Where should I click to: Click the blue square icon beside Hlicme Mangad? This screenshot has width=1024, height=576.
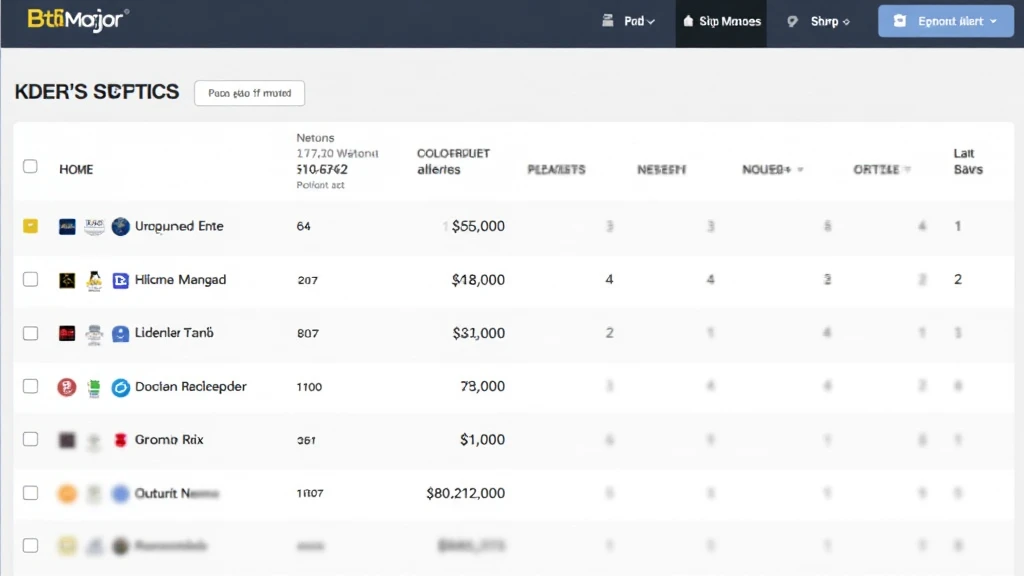121,280
